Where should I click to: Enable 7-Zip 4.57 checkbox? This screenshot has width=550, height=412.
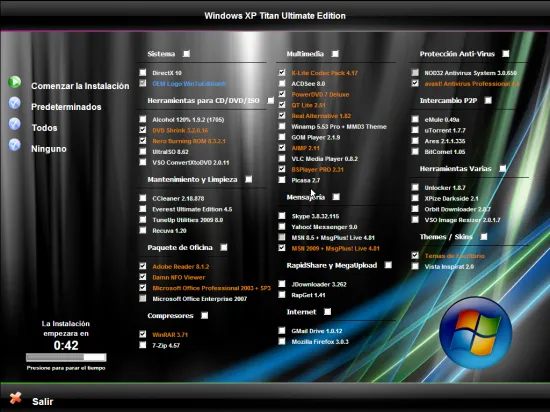click(143, 345)
